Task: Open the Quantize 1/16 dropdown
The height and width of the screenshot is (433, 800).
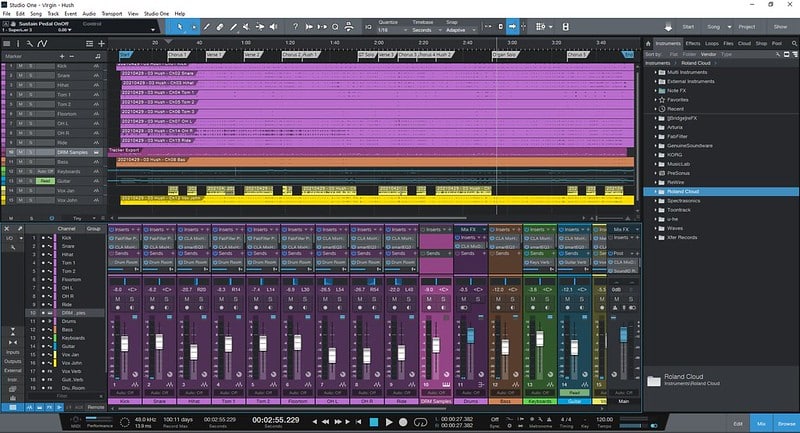Action: click(392, 30)
